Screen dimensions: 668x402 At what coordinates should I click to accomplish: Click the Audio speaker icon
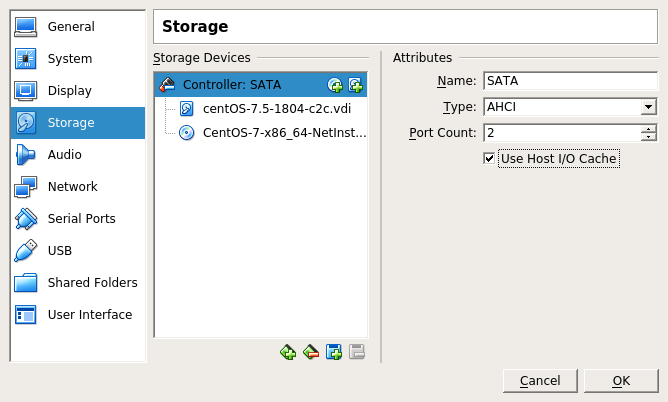(26, 155)
